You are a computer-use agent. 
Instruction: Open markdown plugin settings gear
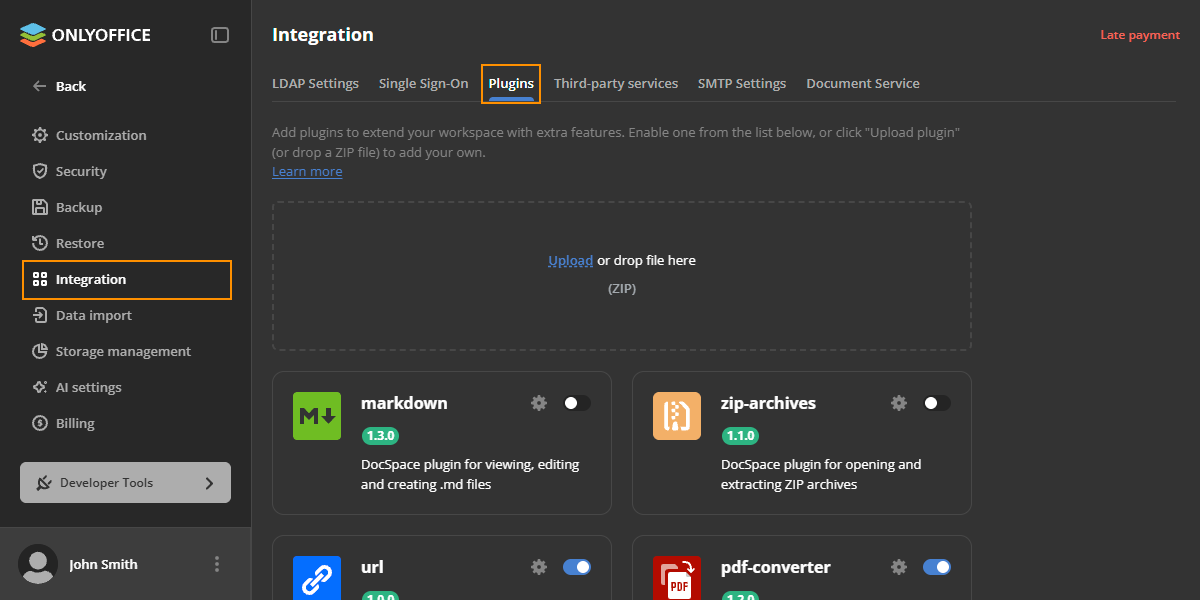[539, 403]
